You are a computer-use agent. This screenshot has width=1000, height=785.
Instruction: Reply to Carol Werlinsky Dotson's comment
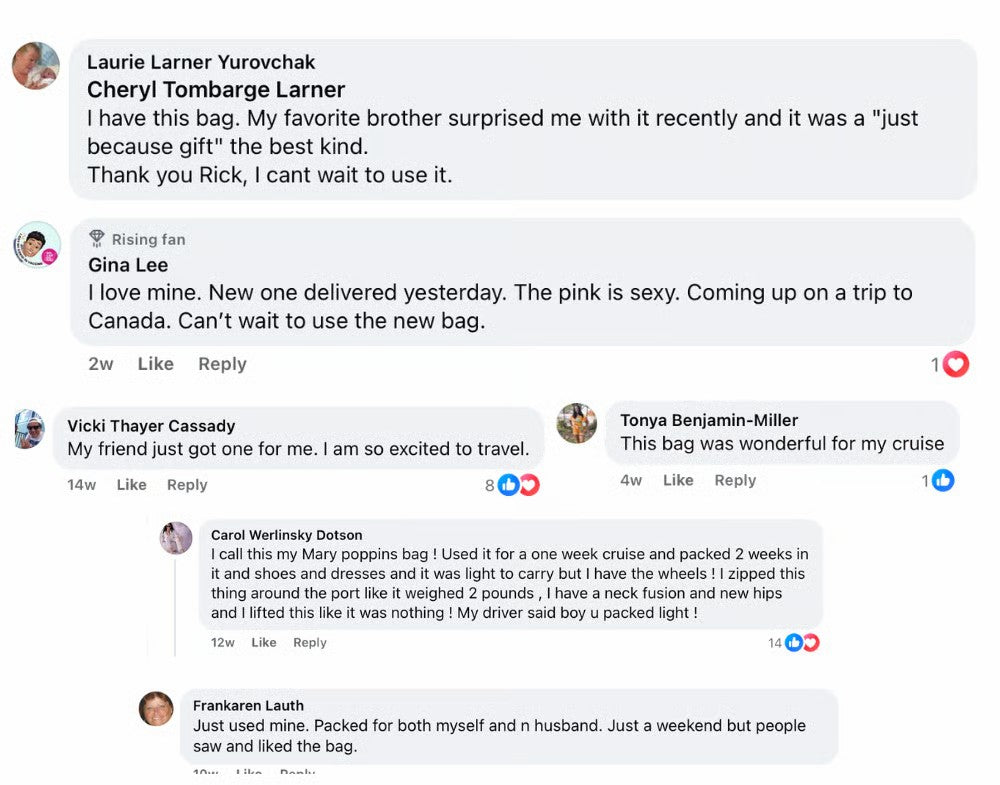coord(309,642)
